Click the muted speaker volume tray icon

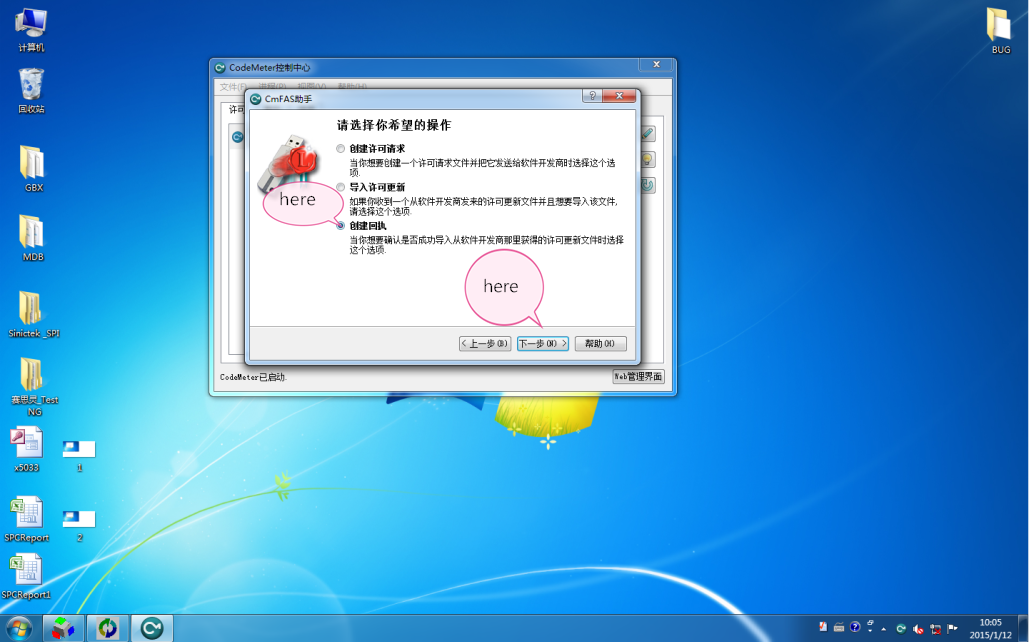click(x=917, y=628)
